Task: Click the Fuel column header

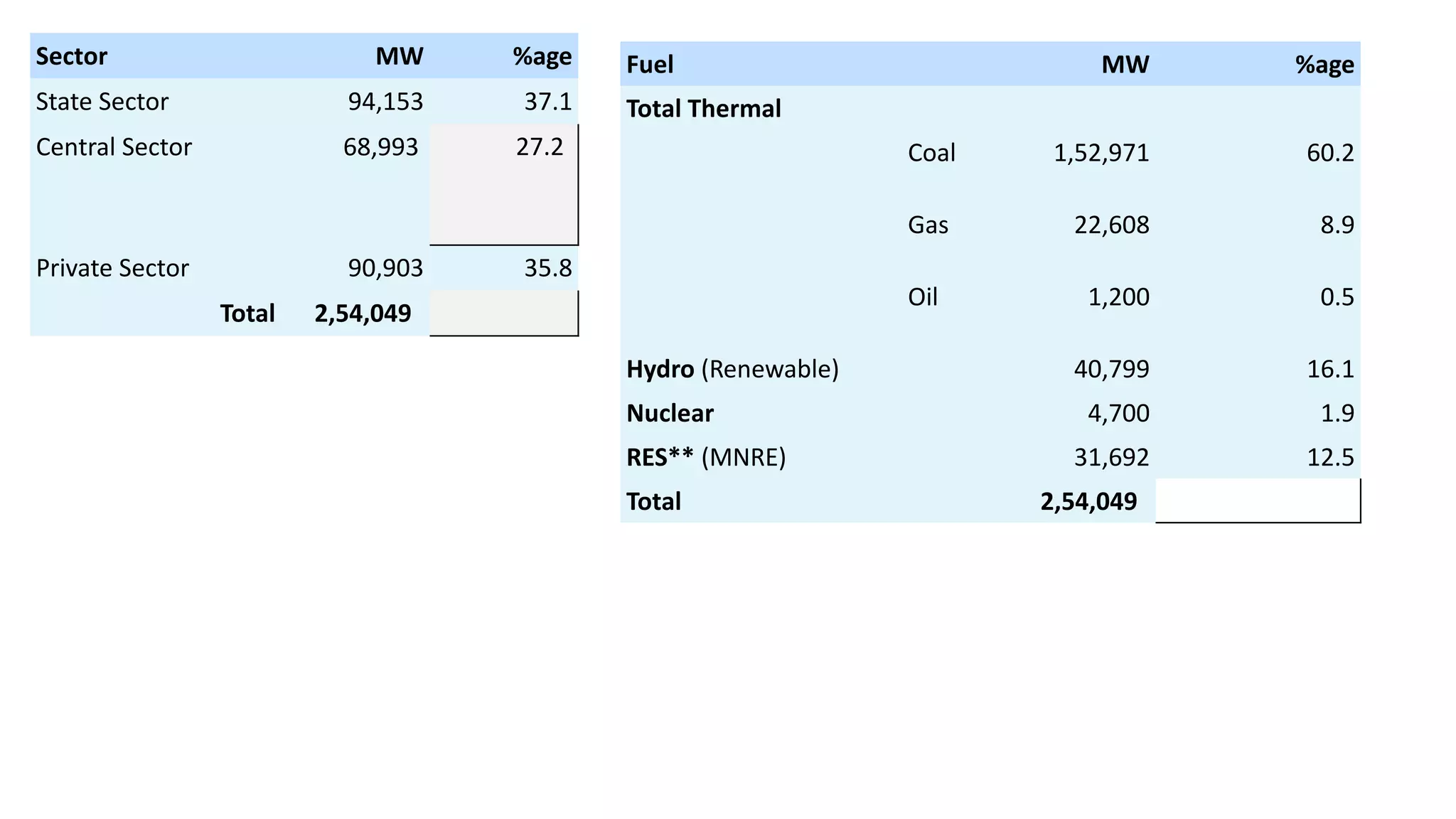Action: [x=649, y=65]
